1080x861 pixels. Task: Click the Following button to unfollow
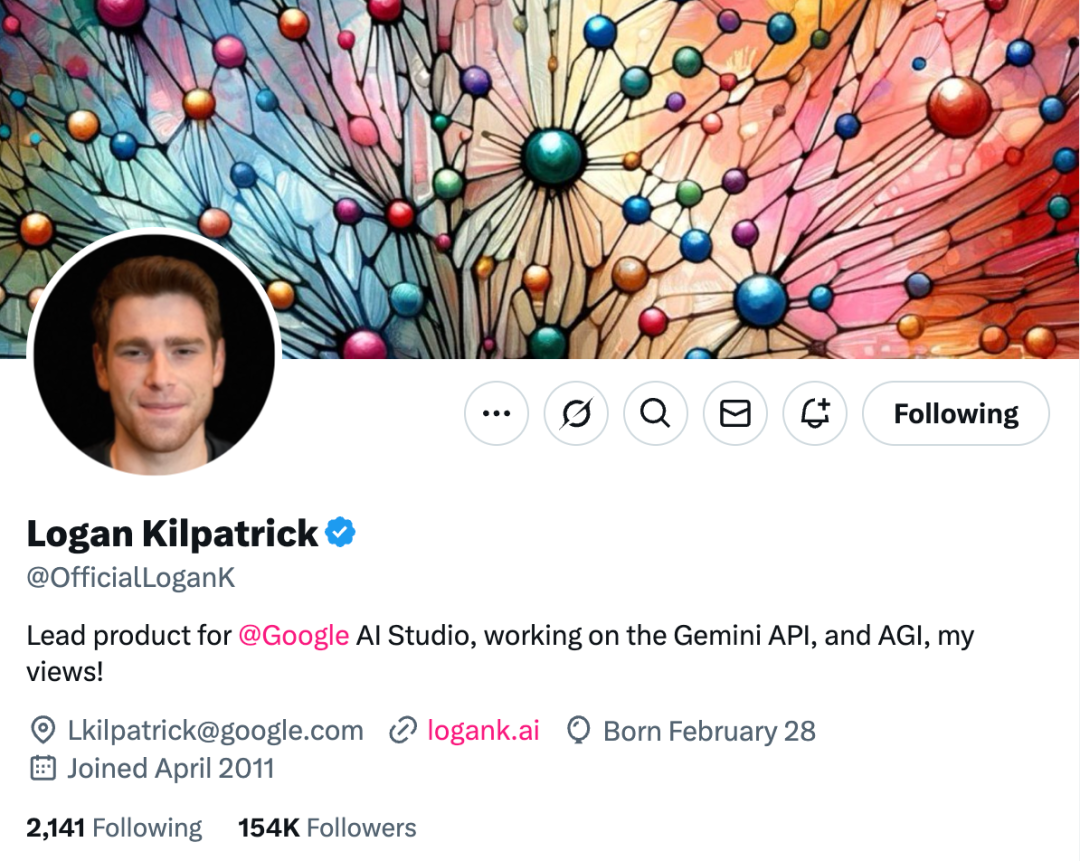tap(955, 413)
